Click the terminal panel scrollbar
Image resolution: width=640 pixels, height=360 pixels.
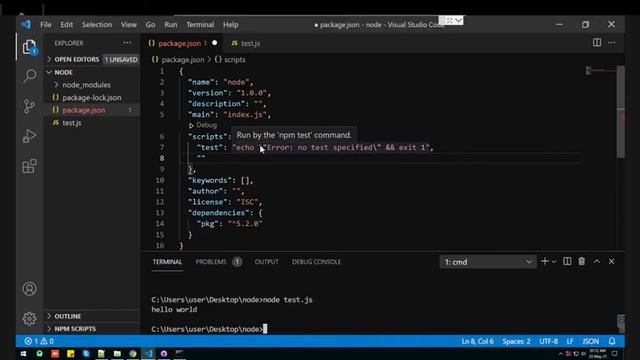[x=621, y=324]
